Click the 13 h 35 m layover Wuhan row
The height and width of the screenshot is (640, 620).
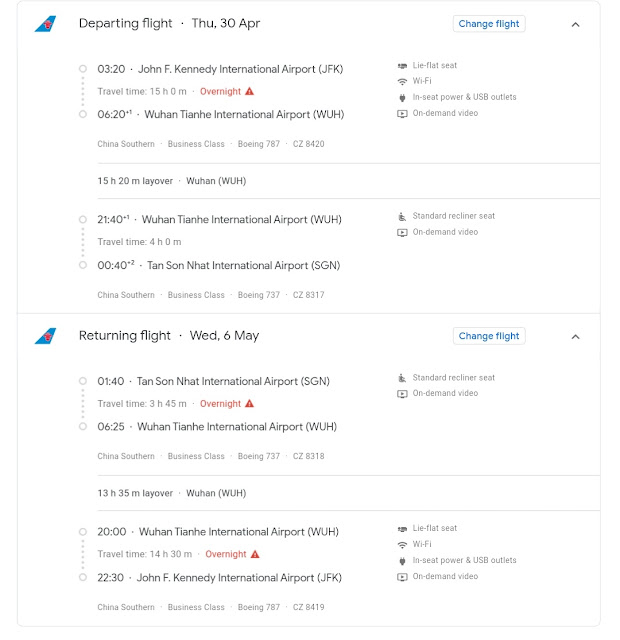(348, 493)
